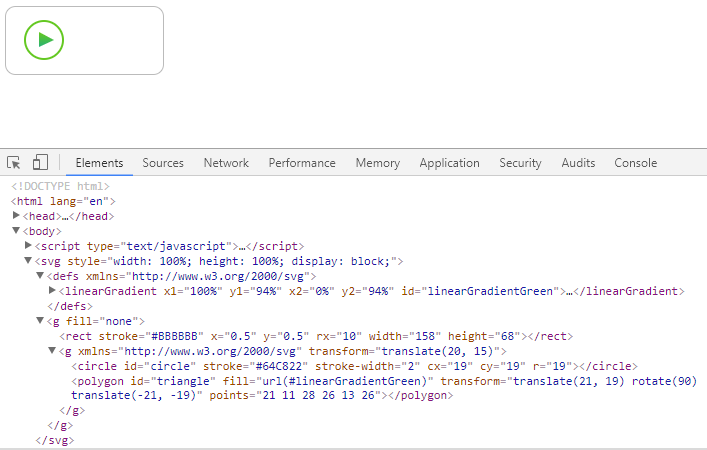Open the Performance tab
This screenshot has height=450, width=707.
(302, 163)
